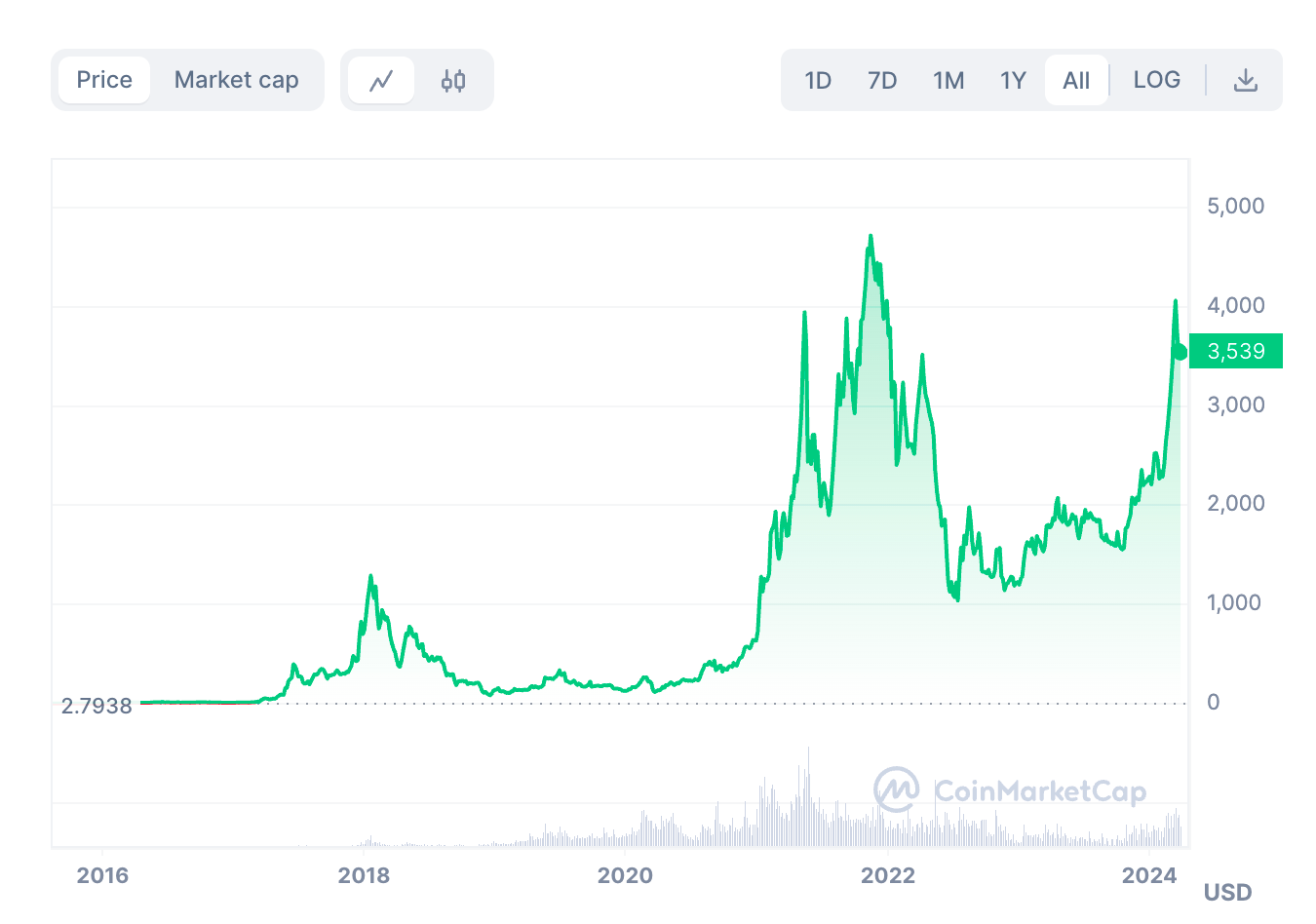
Task: Set time range to 7D
Action: [x=882, y=80]
